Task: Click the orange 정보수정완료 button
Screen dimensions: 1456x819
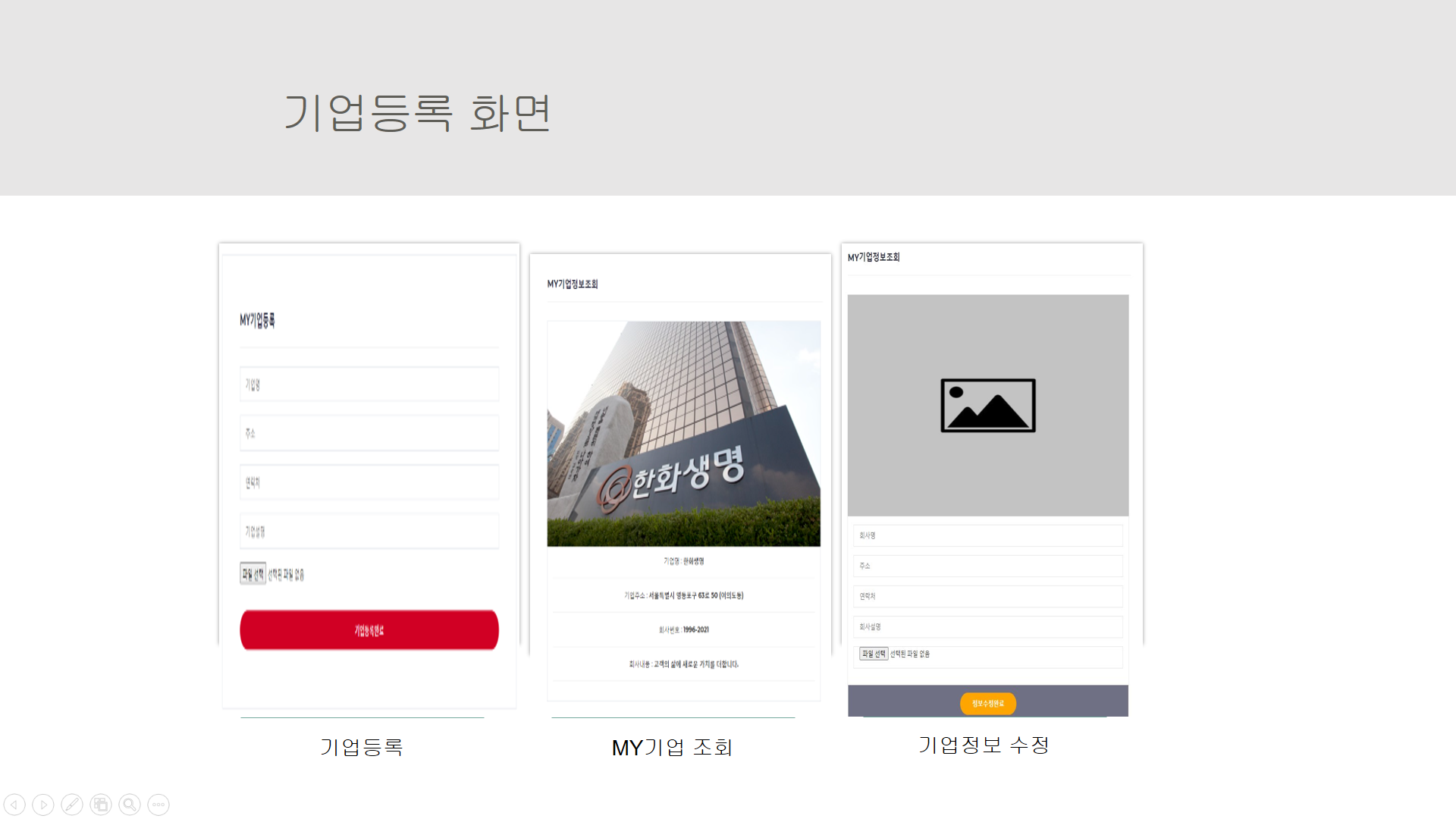Action: coord(987,704)
